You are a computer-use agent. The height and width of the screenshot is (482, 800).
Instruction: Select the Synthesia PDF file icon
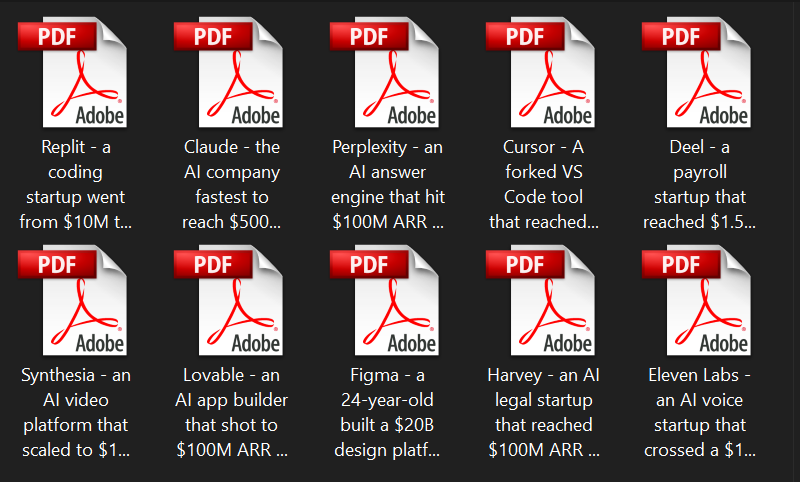coord(72,300)
